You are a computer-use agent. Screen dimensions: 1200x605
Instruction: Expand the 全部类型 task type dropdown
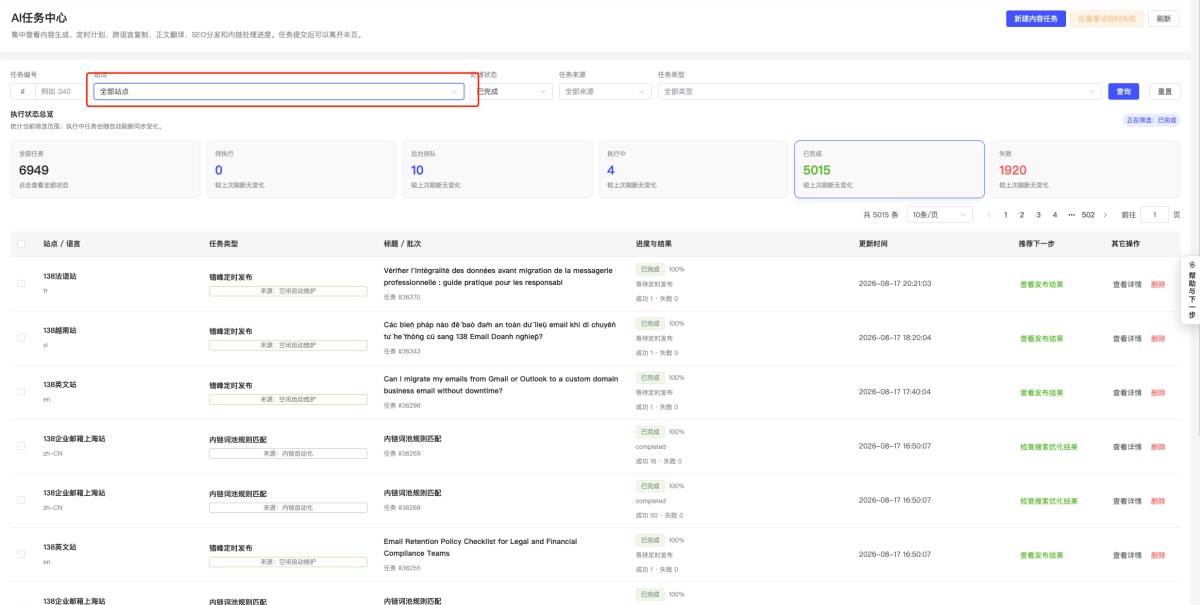879,91
